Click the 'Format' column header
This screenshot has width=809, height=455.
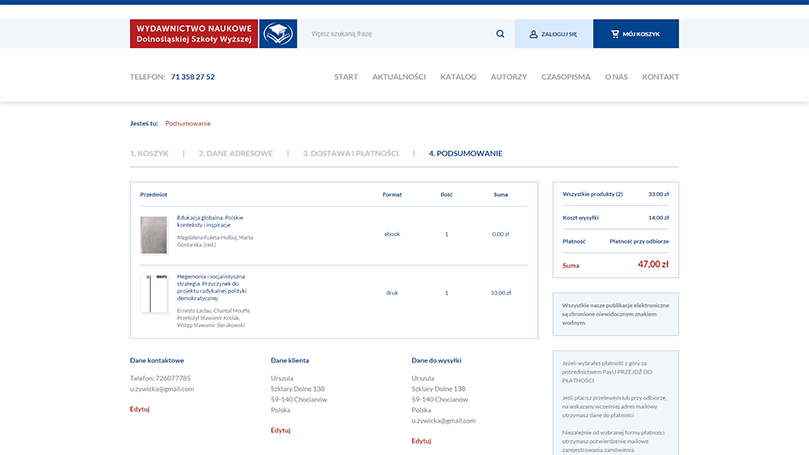pos(392,195)
